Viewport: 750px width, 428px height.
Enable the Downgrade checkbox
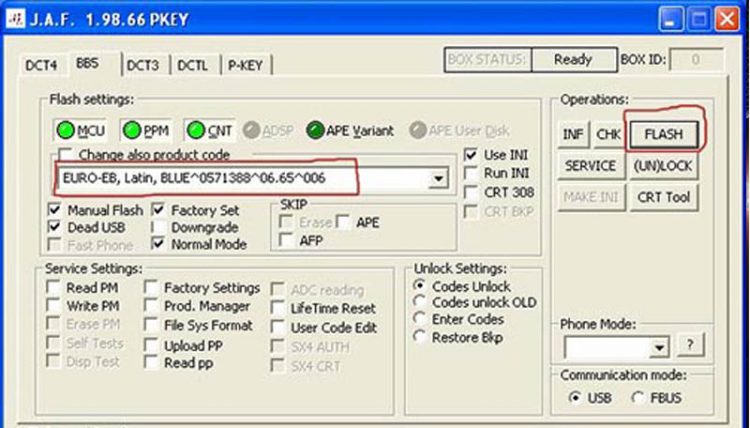point(158,227)
